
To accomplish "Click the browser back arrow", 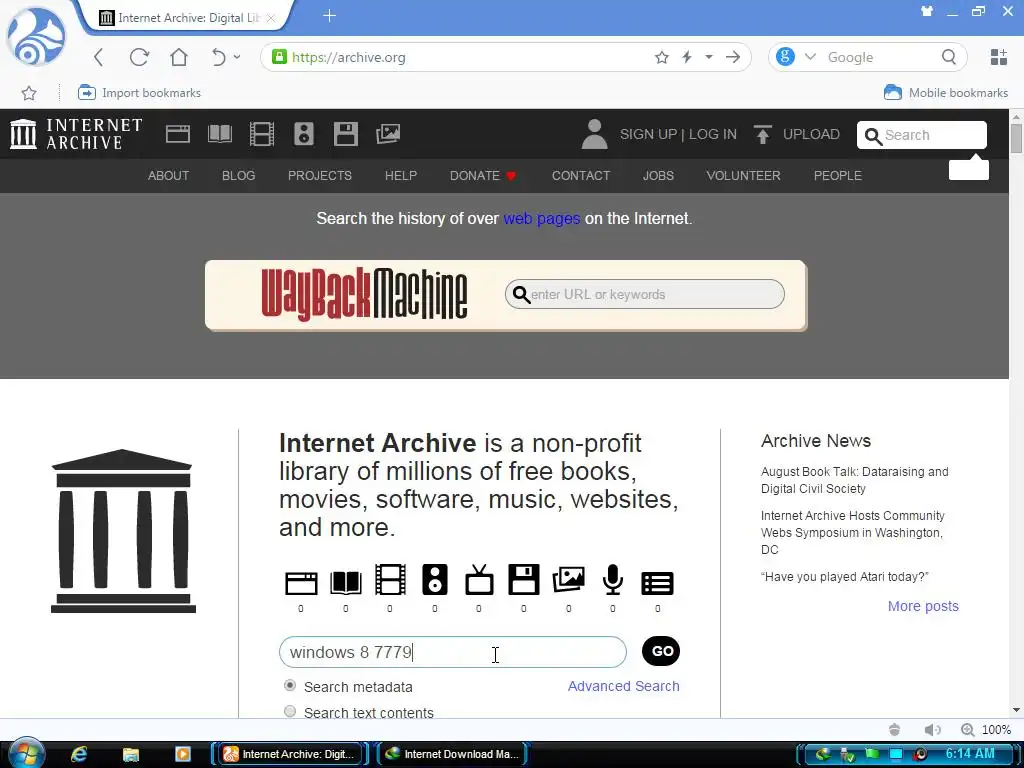I will coord(99,57).
